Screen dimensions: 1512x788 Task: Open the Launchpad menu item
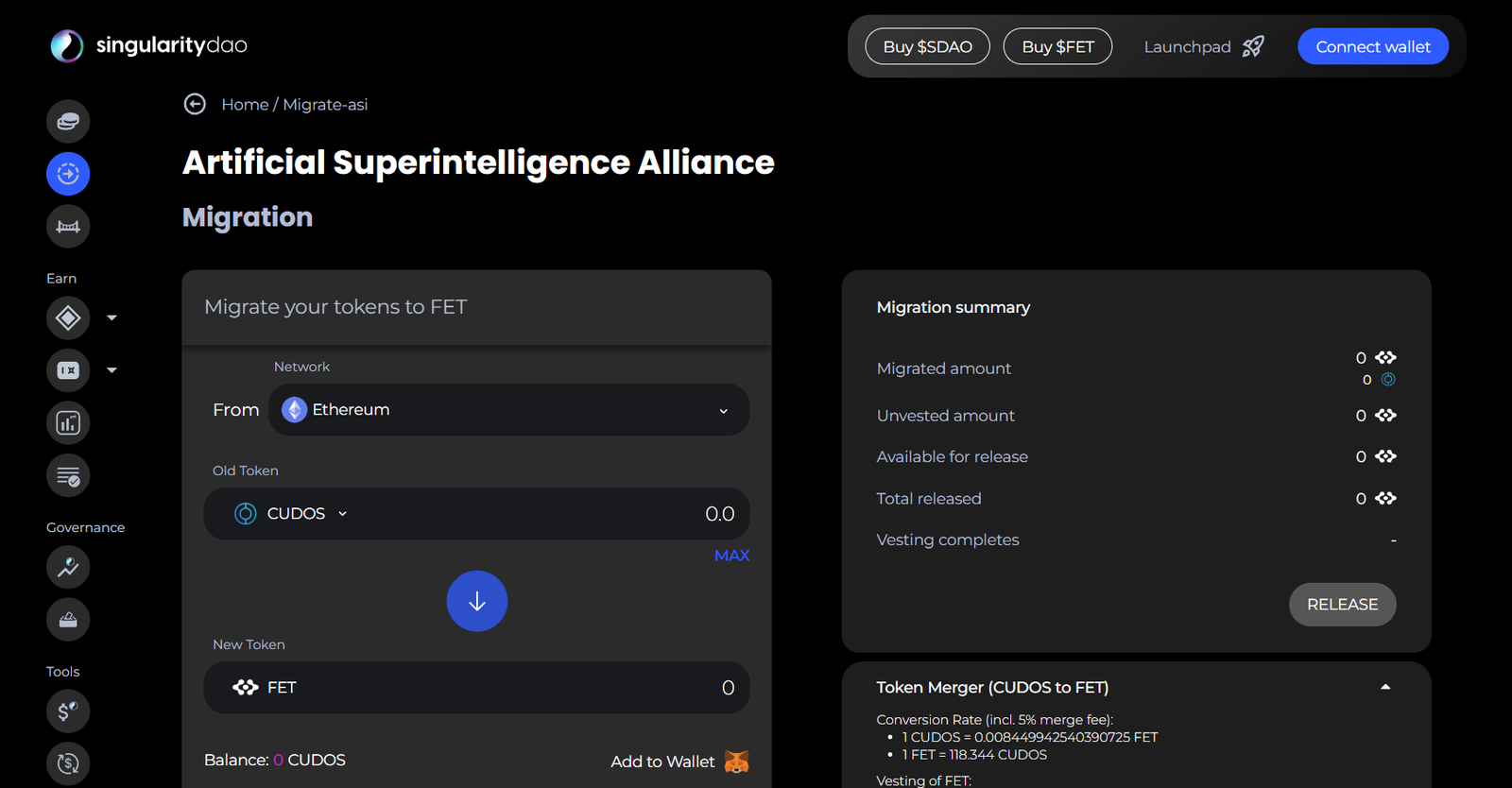click(x=1203, y=46)
